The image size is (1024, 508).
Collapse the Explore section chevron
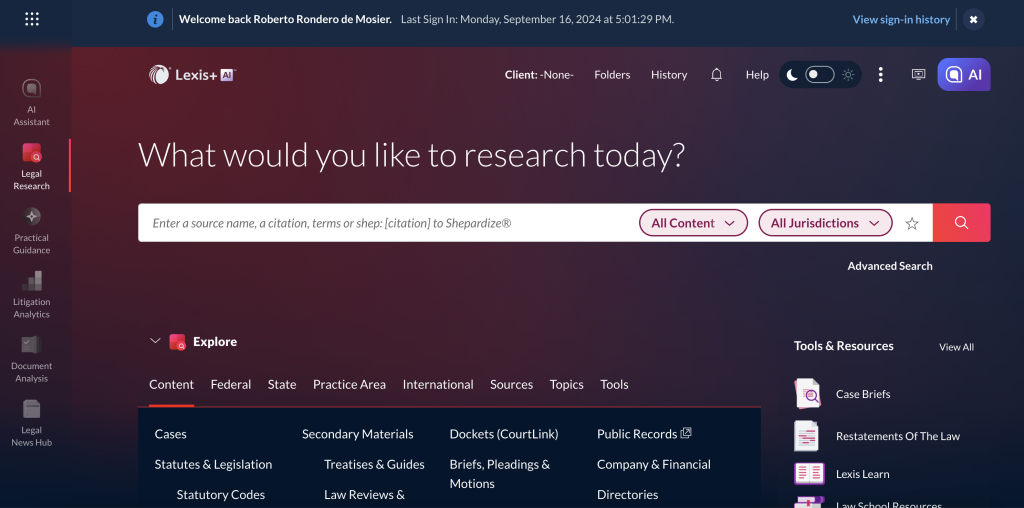pos(155,341)
